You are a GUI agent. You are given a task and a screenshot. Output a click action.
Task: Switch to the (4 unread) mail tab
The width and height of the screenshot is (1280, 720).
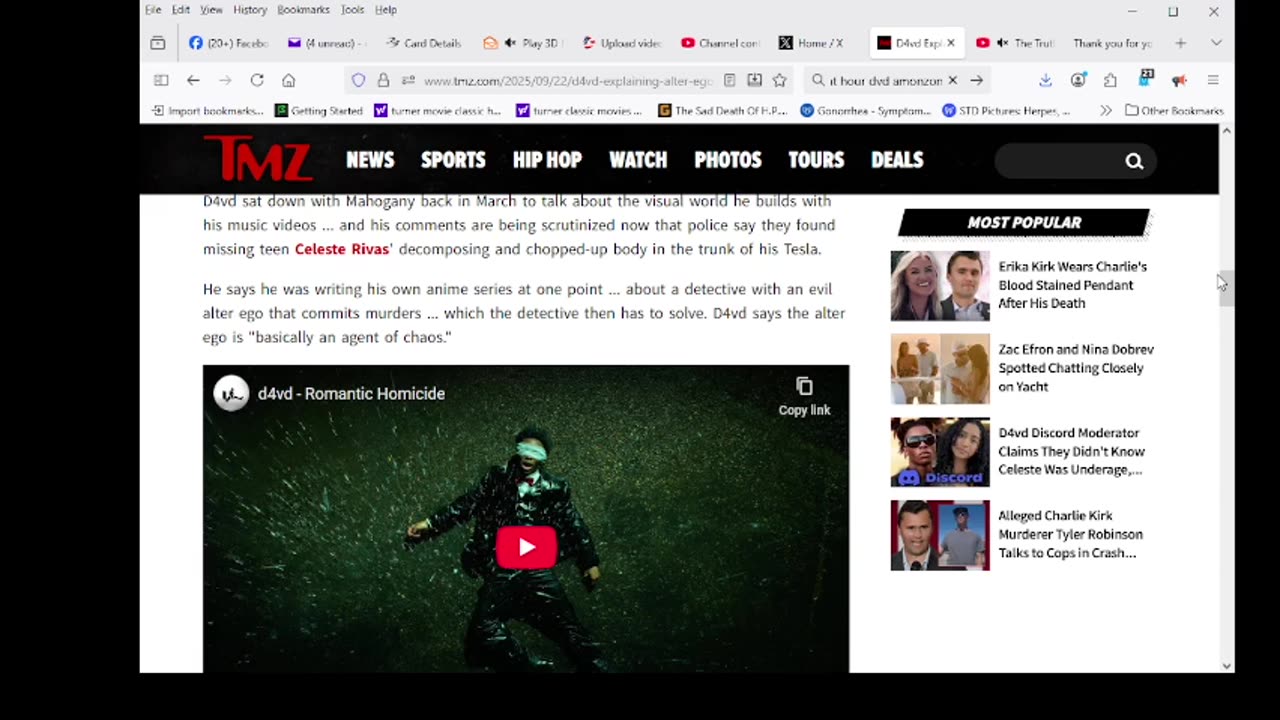click(326, 43)
